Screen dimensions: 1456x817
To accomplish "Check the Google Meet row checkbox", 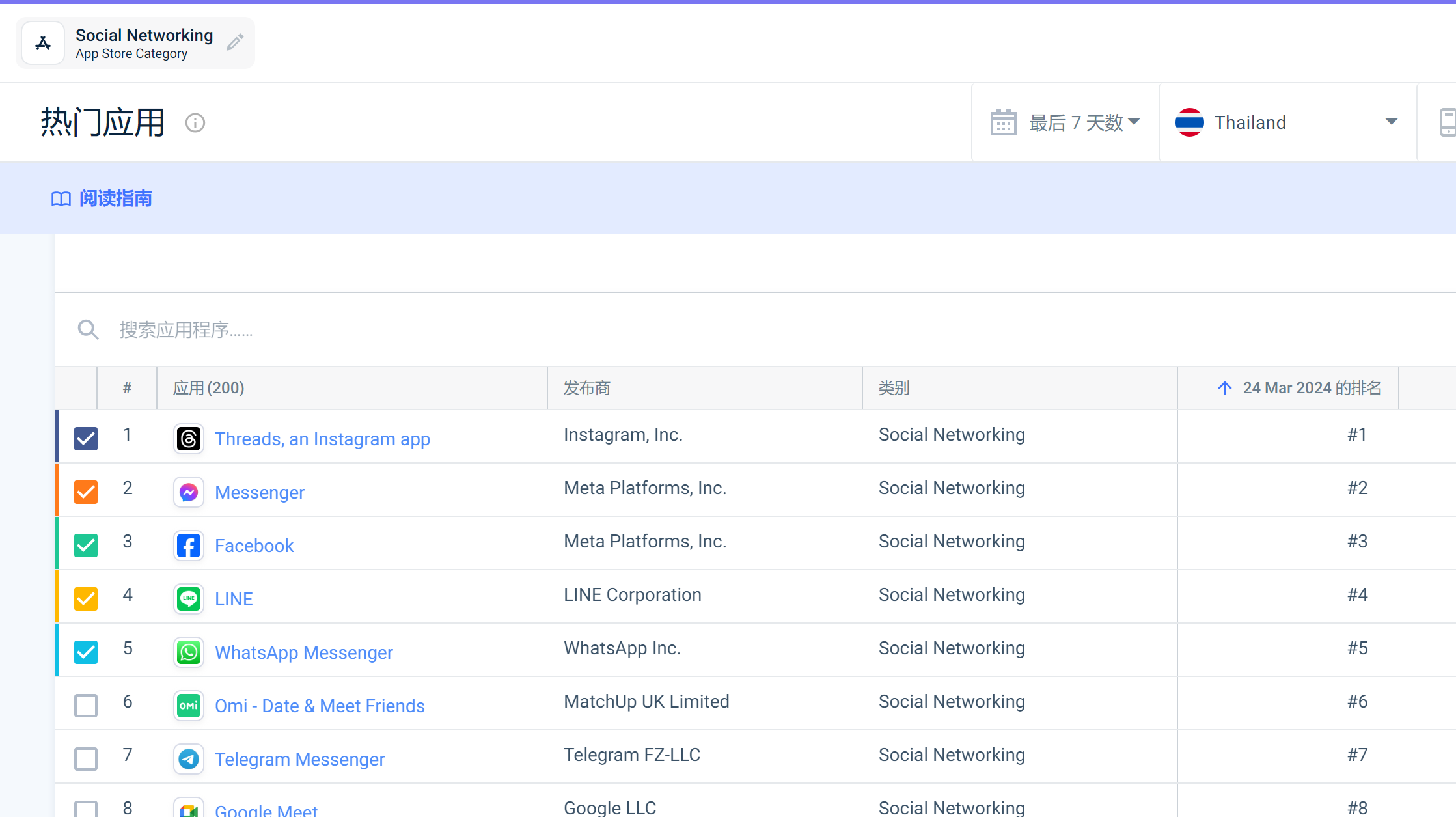I will (86, 809).
